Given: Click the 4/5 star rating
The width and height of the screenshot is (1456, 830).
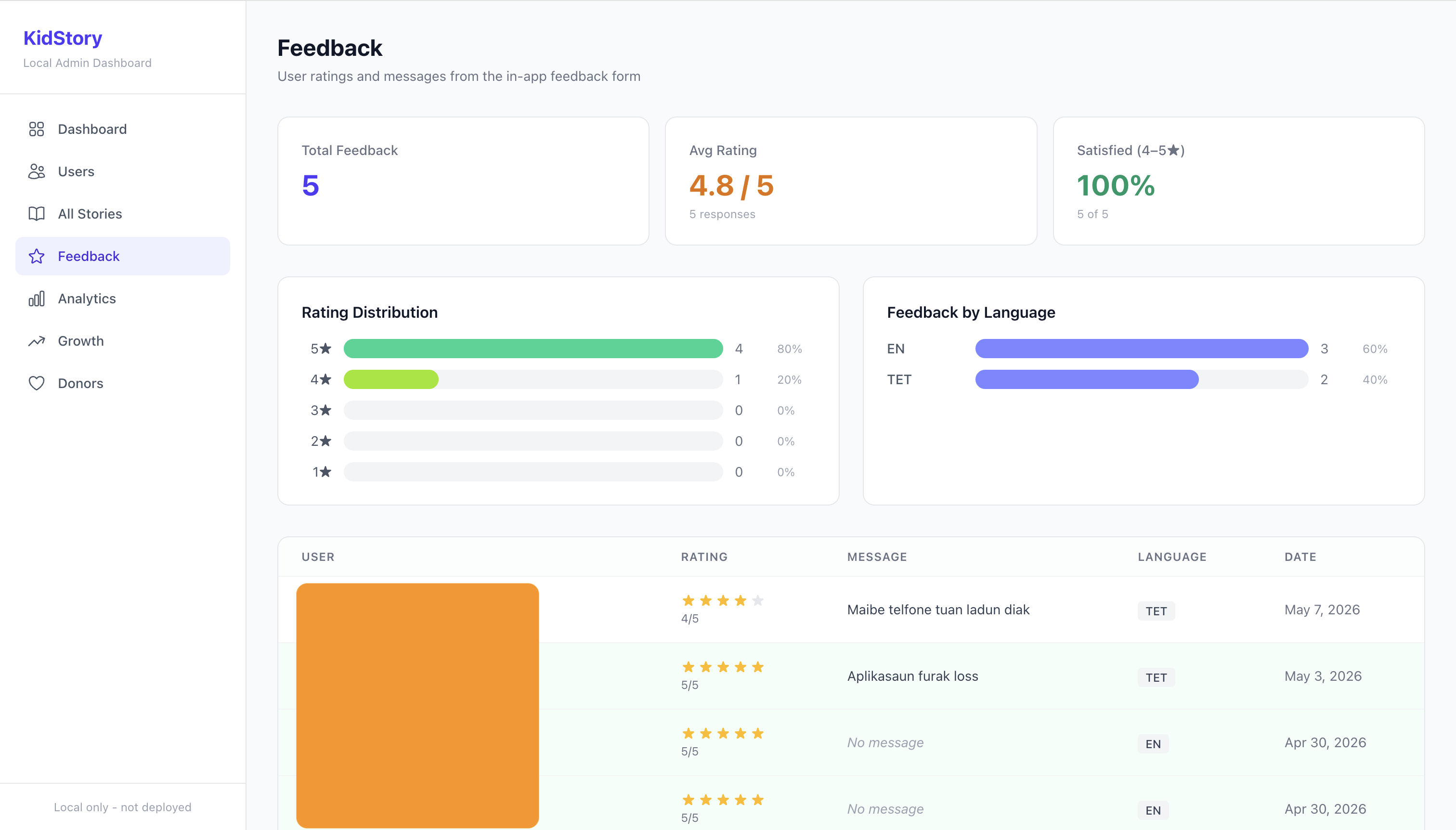Looking at the screenshot, I should coord(722,601).
